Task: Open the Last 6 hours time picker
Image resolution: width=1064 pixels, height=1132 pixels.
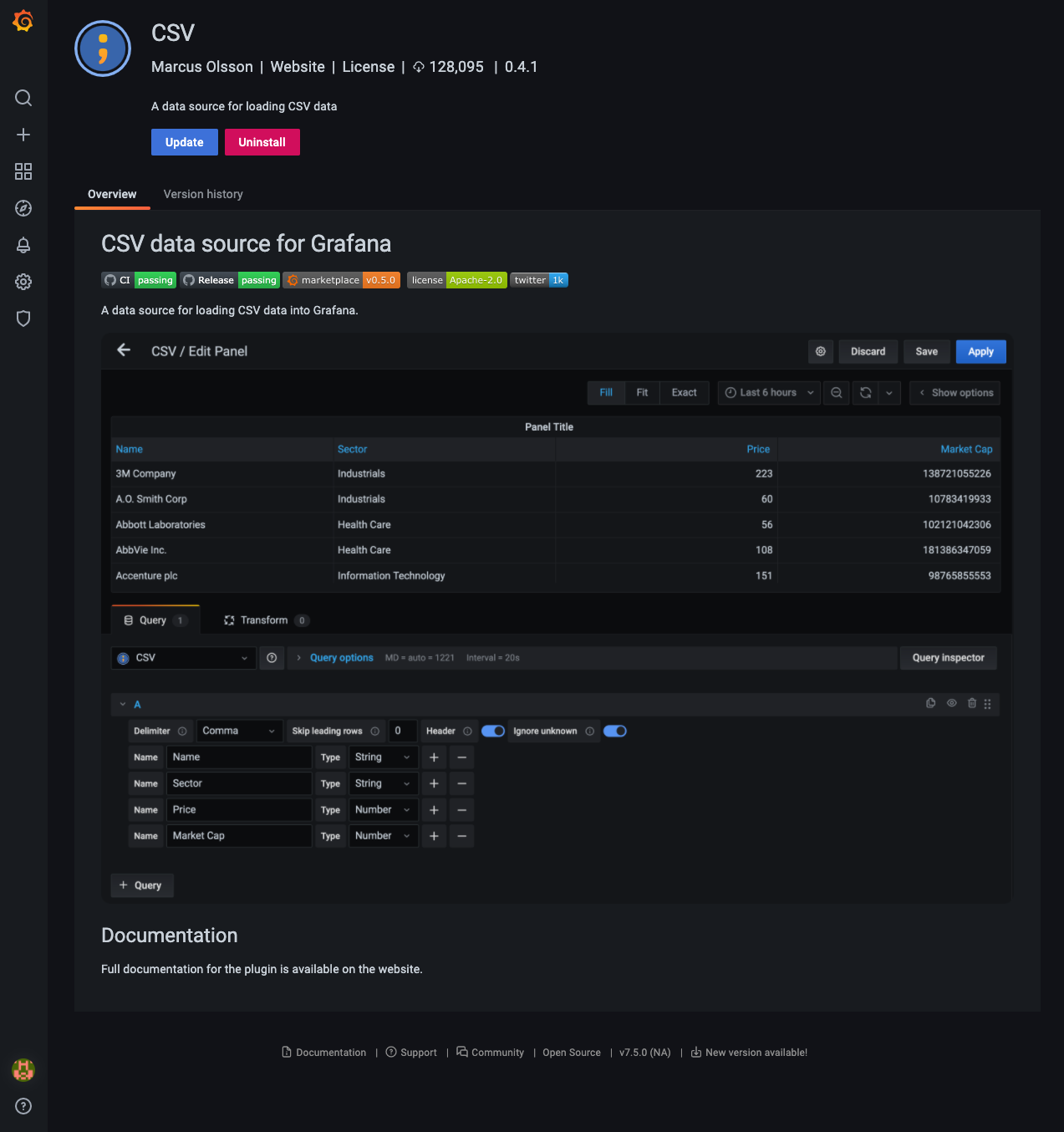Action: coord(767,392)
